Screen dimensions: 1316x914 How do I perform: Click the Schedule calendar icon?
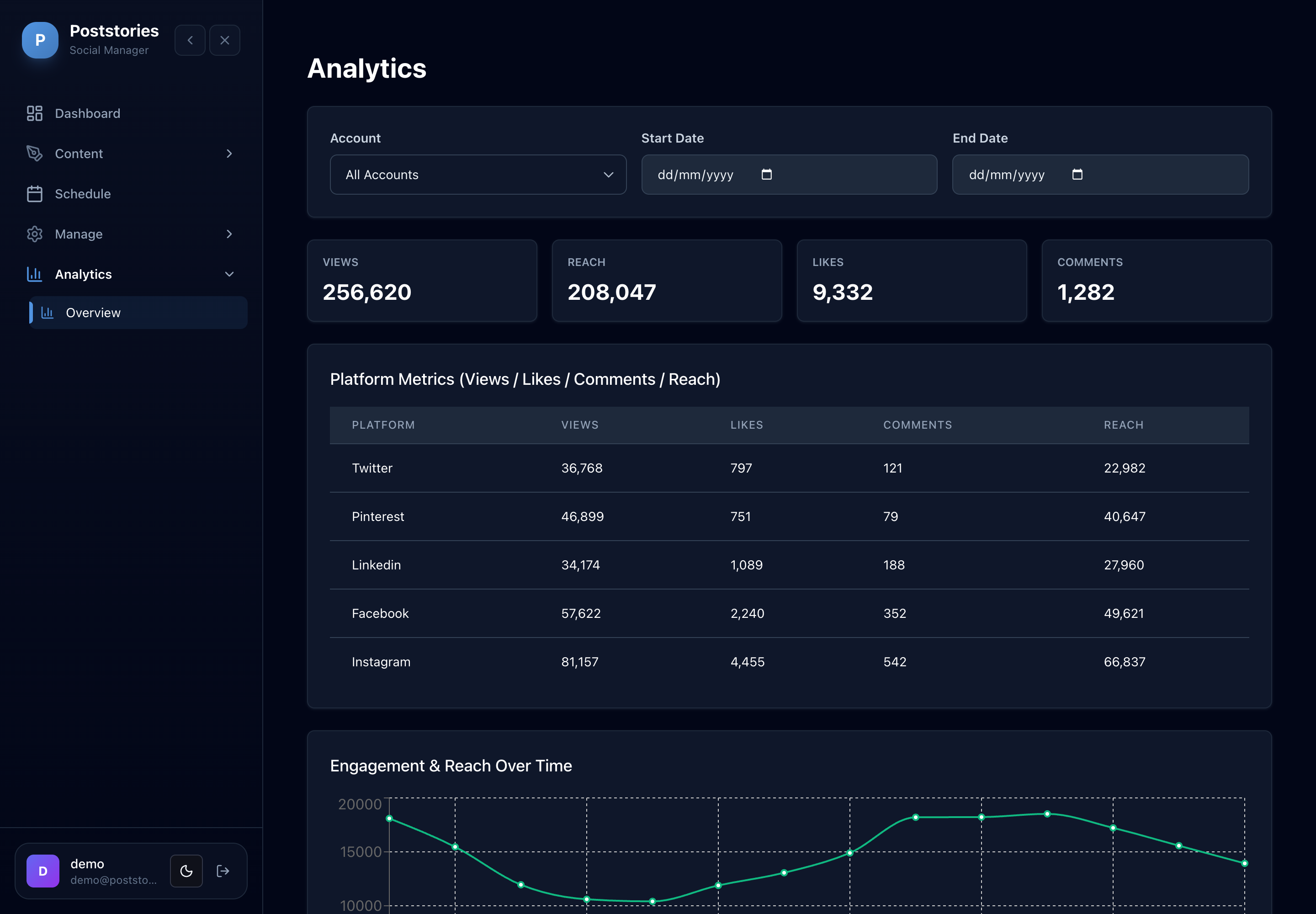pyautogui.click(x=34, y=194)
